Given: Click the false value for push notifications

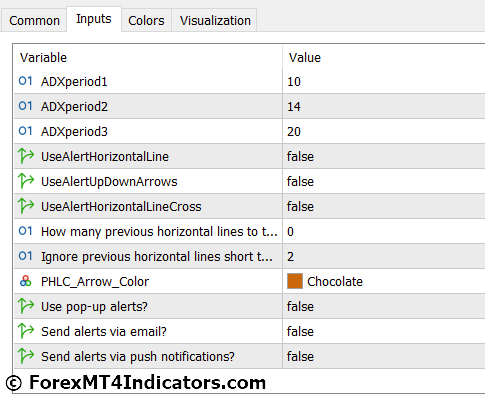Looking at the screenshot, I should coord(300,357).
